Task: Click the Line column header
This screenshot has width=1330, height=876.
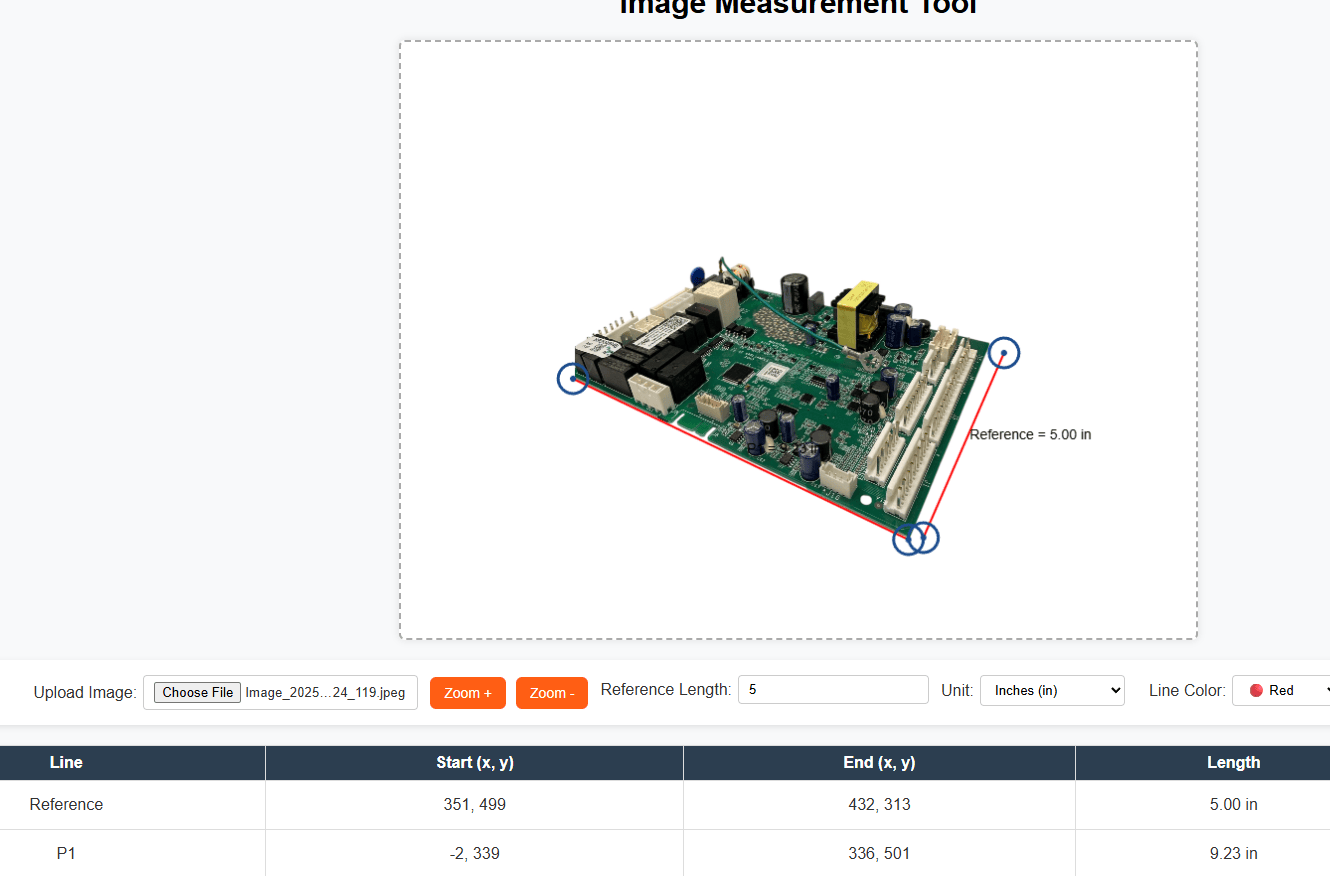Action: pos(66,762)
